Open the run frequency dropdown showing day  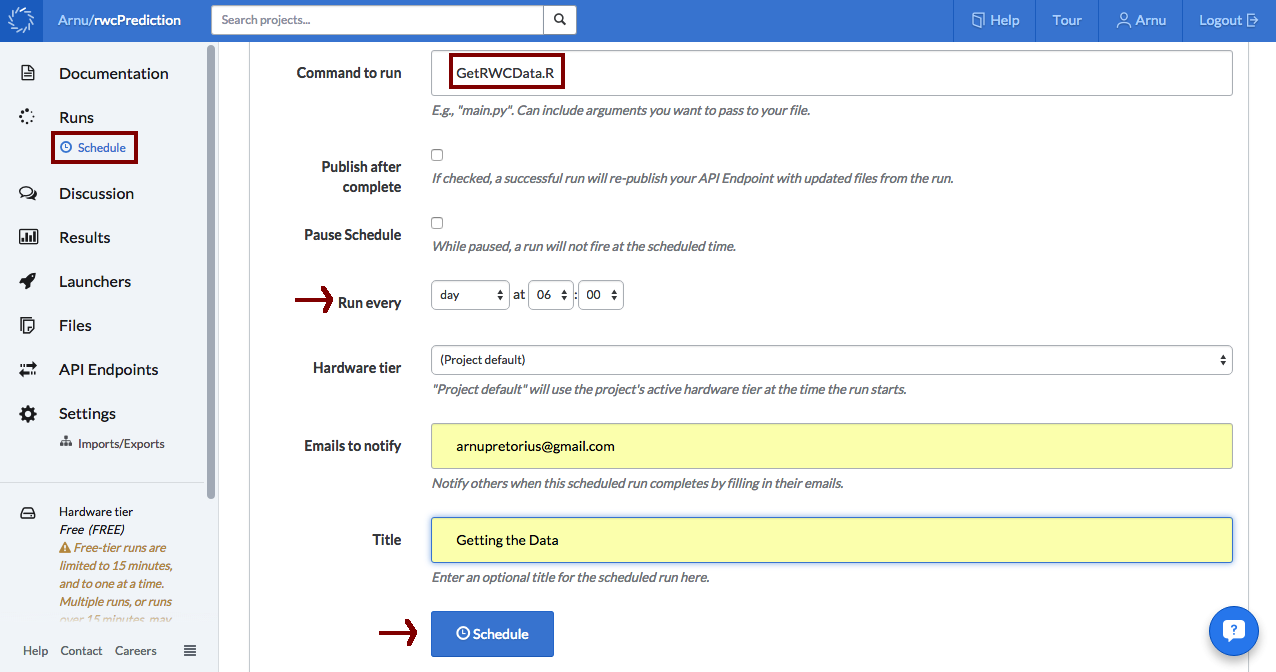pyautogui.click(x=470, y=294)
